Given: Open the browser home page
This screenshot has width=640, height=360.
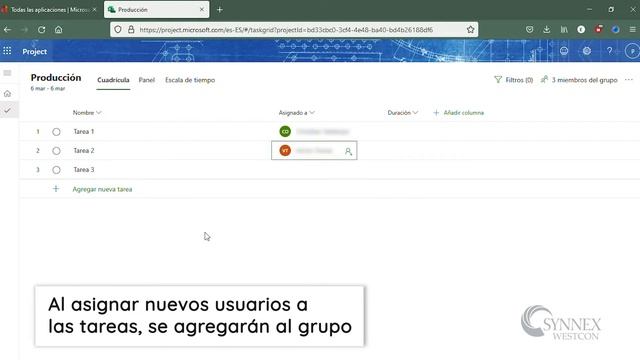Looking at the screenshot, I should pyautogui.click(x=58, y=29).
